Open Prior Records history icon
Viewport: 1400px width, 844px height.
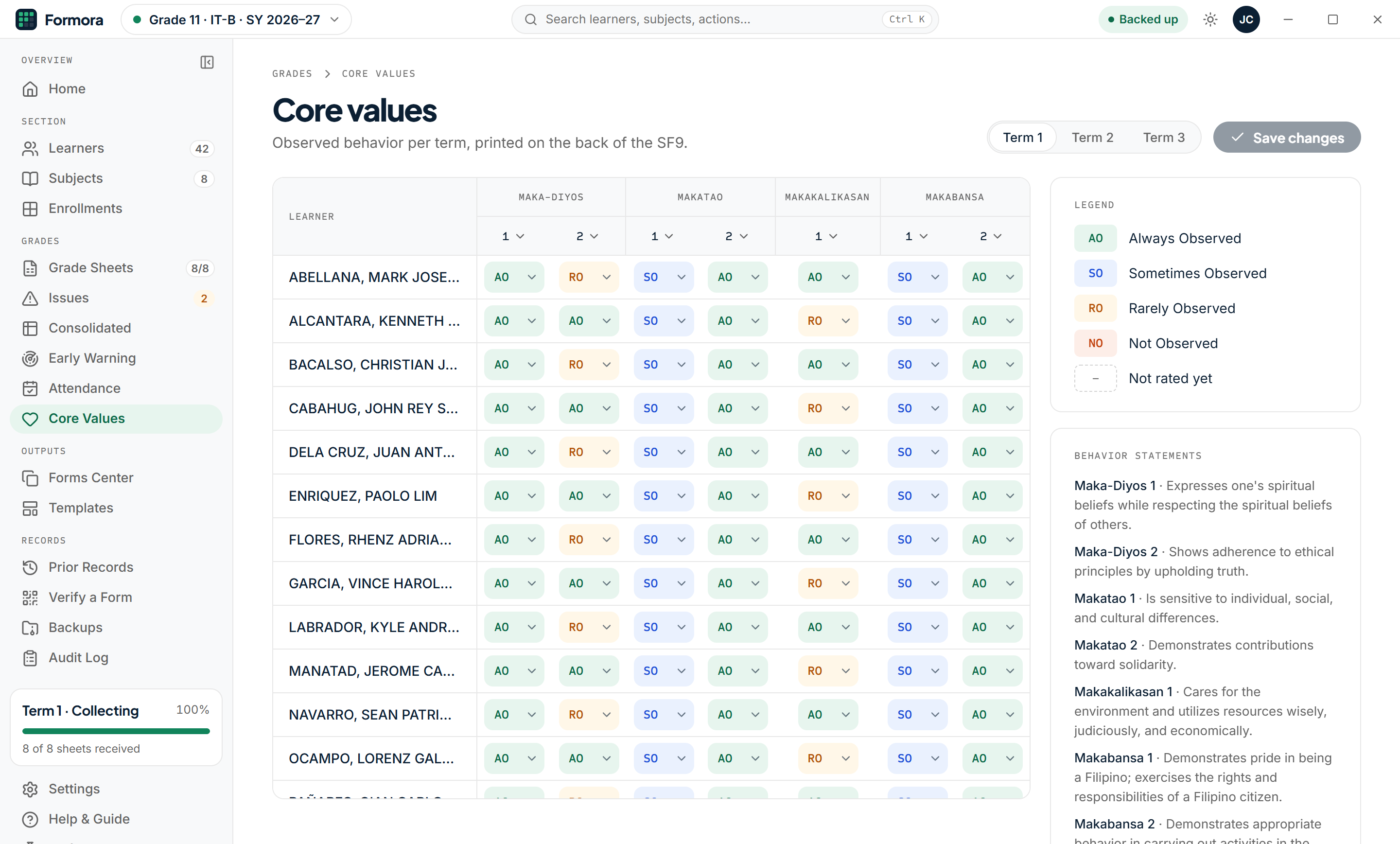click(x=30, y=567)
